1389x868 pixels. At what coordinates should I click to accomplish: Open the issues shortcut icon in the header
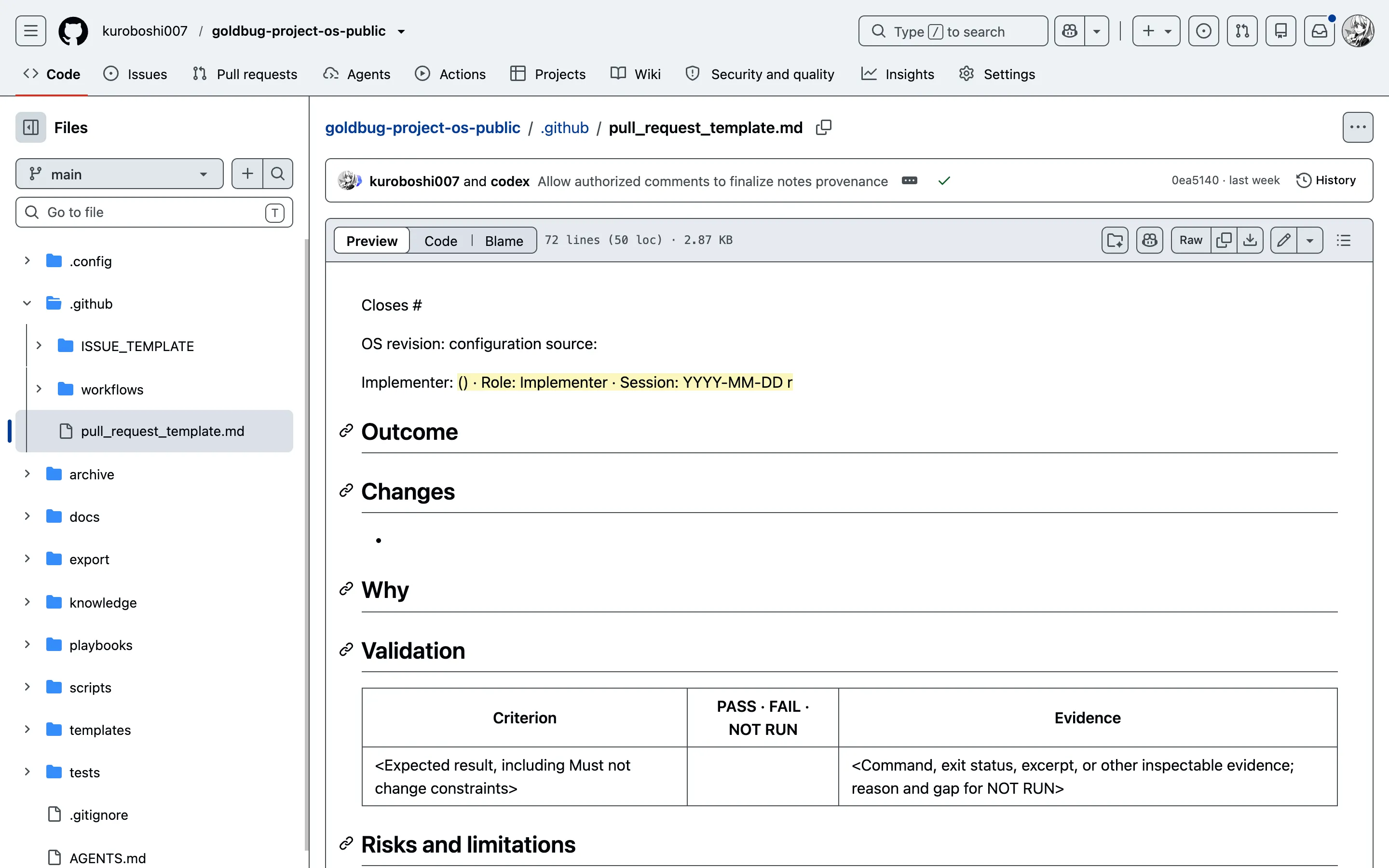click(x=1204, y=31)
